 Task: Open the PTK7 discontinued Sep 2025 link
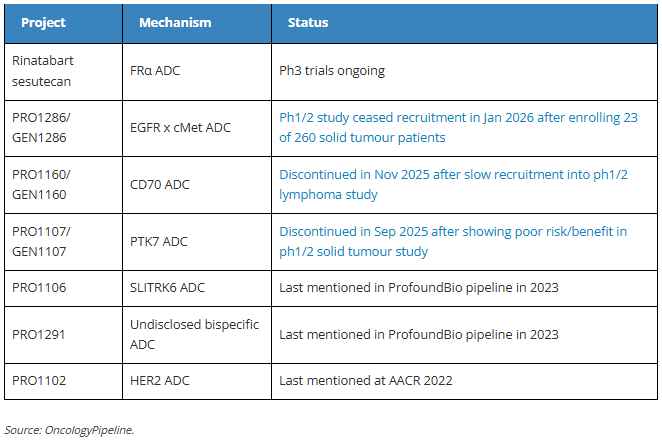point(453,241)
